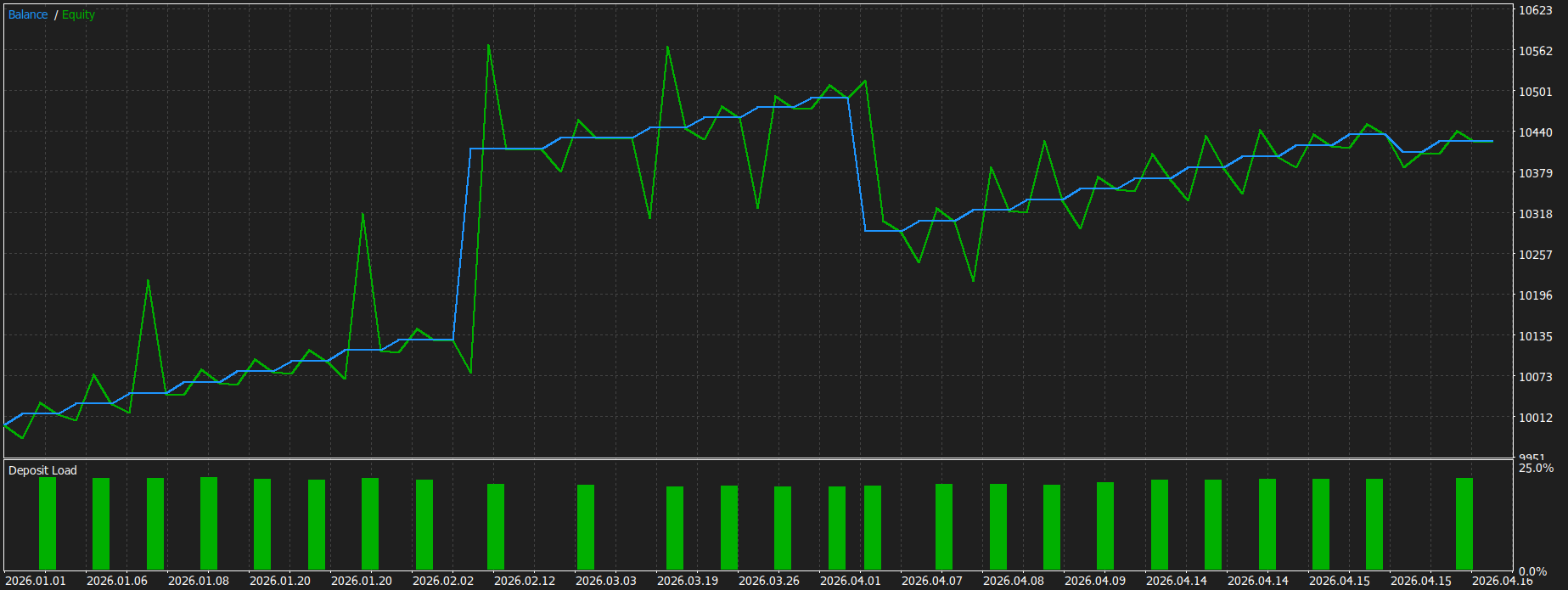The height and width of the screenshot is (590, 1568).
Task: Click the Balance legend label
Action: [x=28, y=14]
